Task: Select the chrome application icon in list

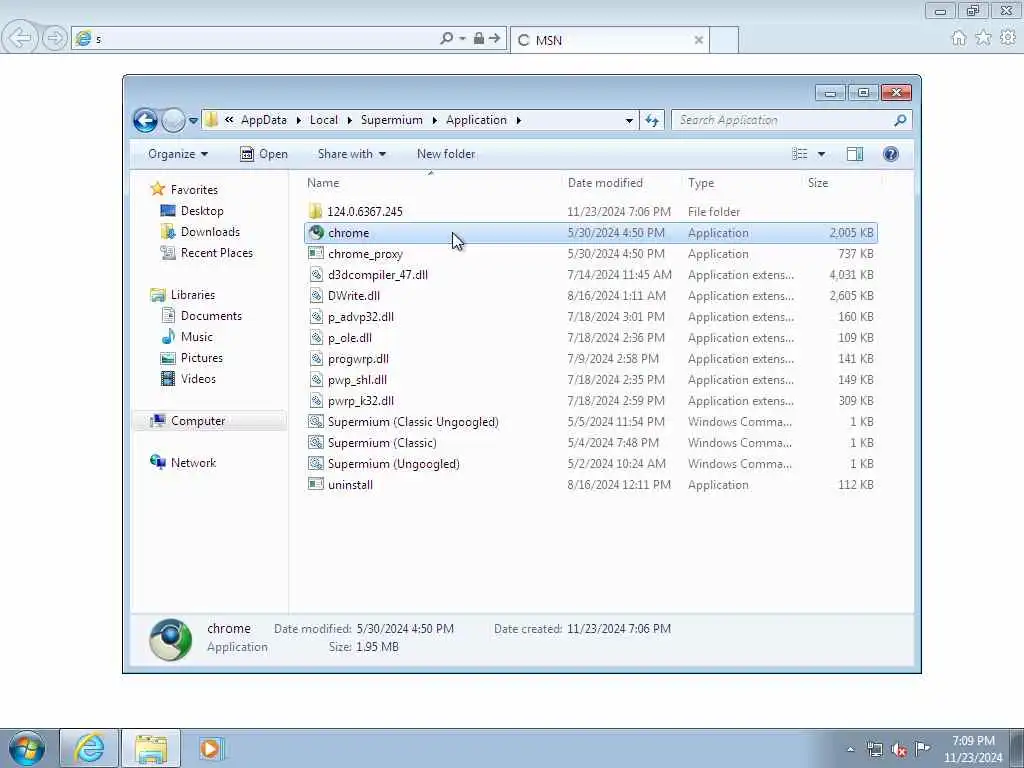Action: (x=316, y=232)
